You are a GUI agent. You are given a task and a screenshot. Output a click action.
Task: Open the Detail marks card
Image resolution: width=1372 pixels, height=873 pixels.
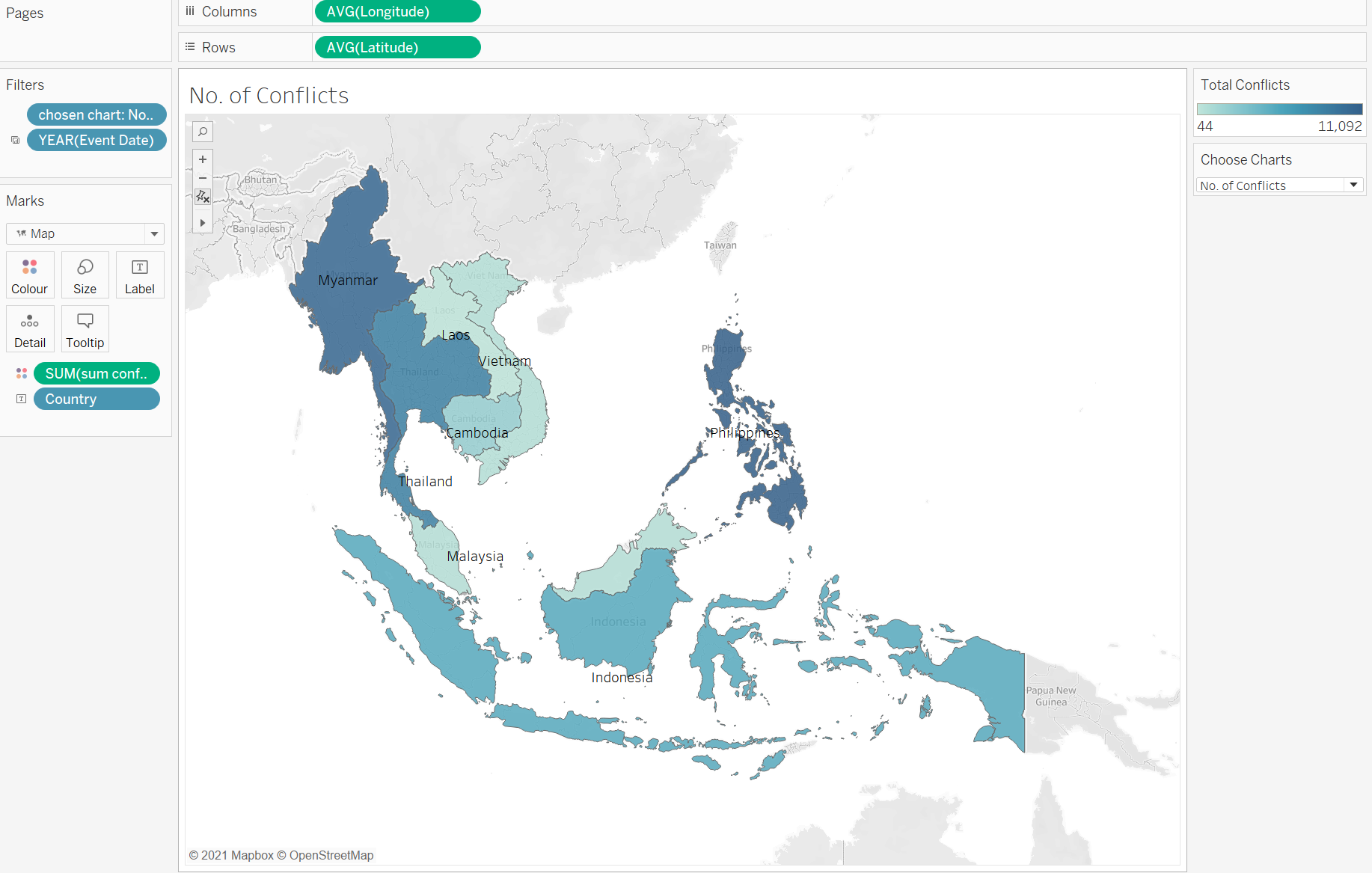(30, 329)
